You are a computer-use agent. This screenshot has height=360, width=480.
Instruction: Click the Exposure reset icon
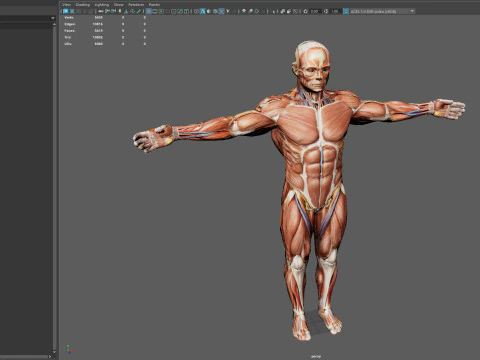coord(305,11)
